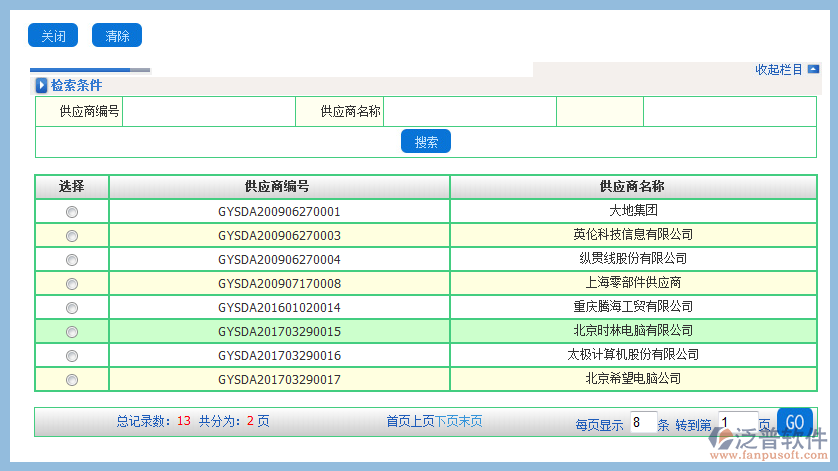Click the 每页显示 records-per-page field
838x471 pixels.
(x=643, y=423)
